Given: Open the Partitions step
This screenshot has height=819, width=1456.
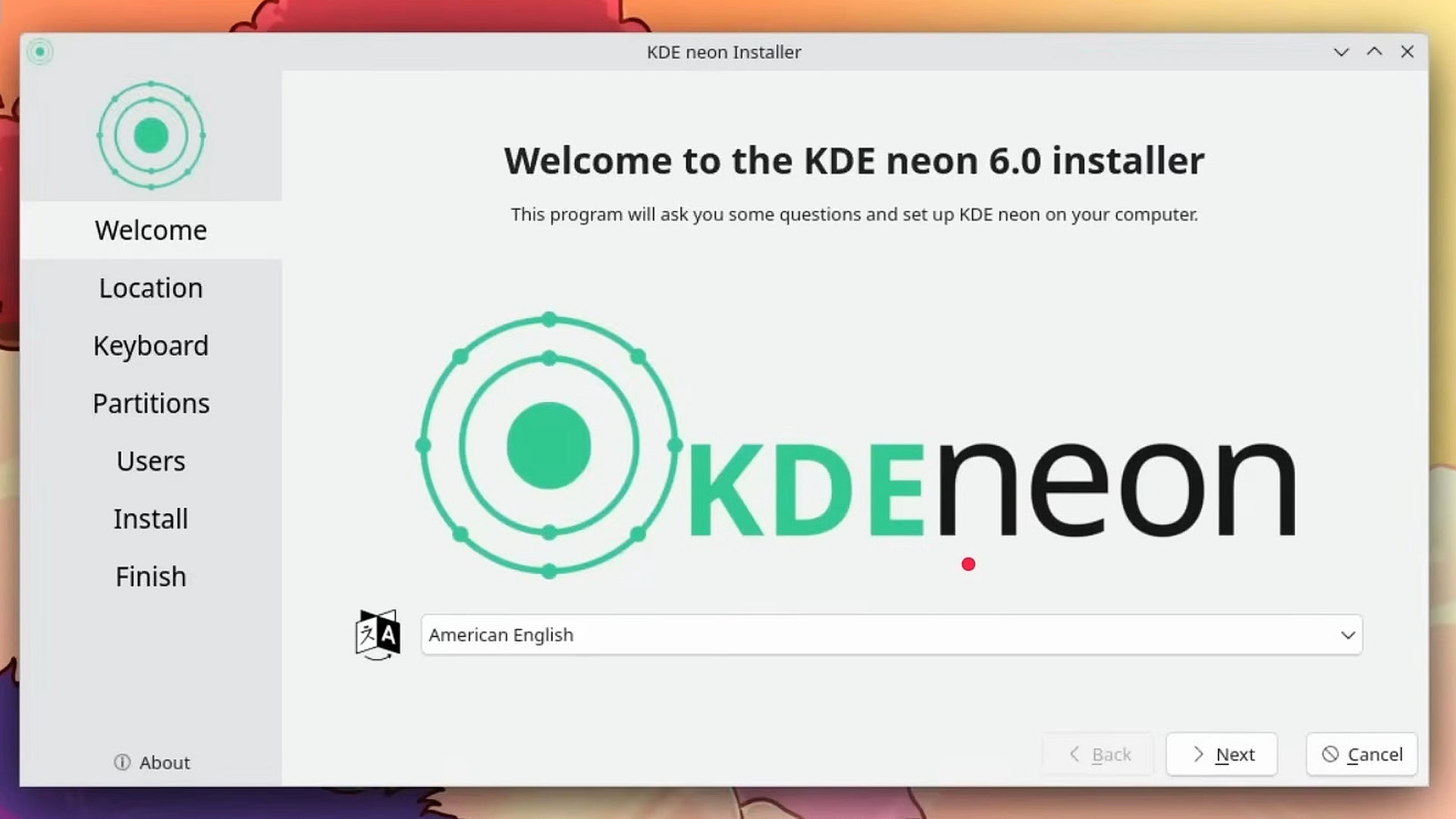Looking at the screenshot, I should click(x=151, y=403).
